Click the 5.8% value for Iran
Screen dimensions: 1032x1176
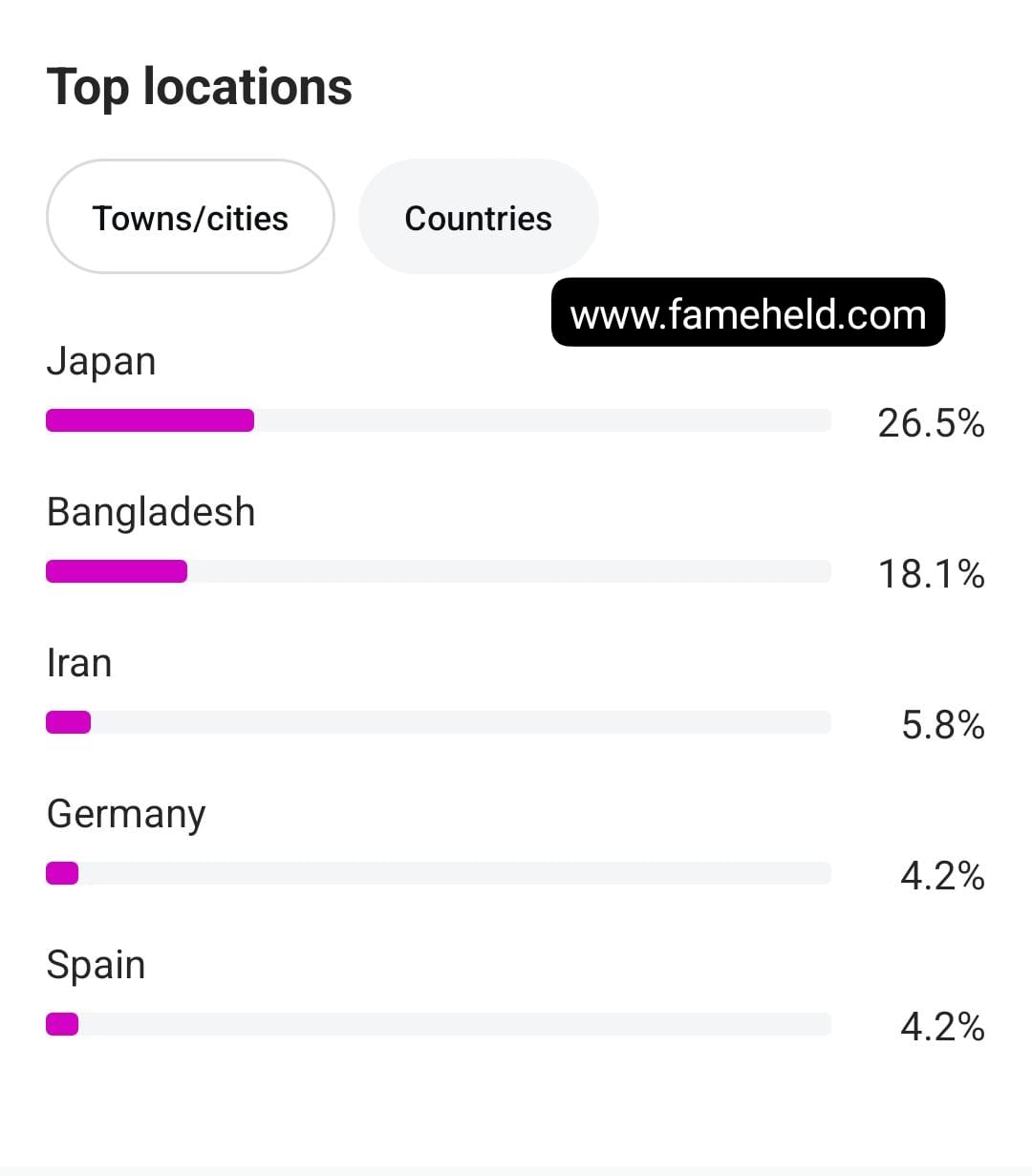(942, 724)
